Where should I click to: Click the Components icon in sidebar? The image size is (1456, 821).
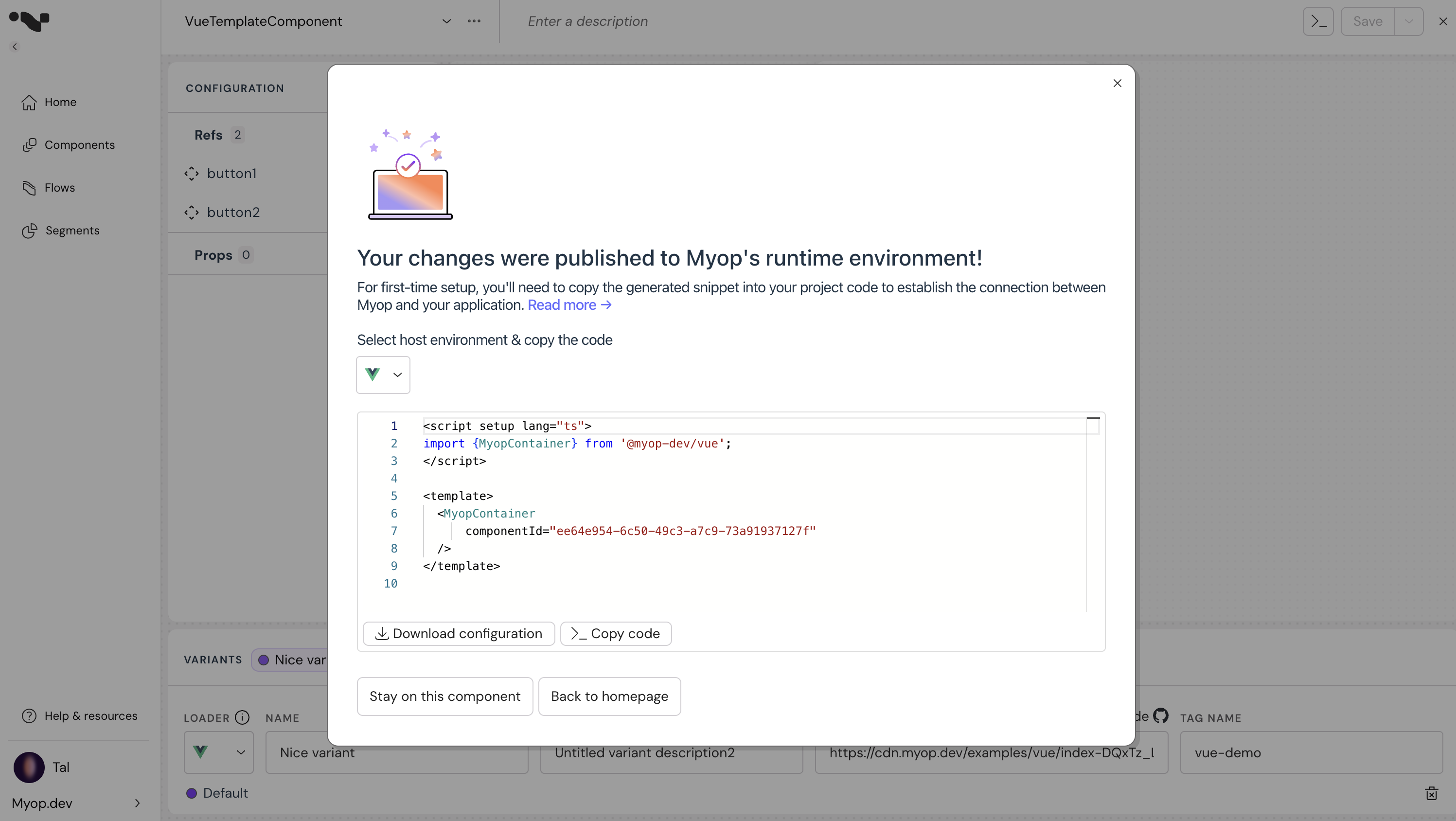(29, 145)
